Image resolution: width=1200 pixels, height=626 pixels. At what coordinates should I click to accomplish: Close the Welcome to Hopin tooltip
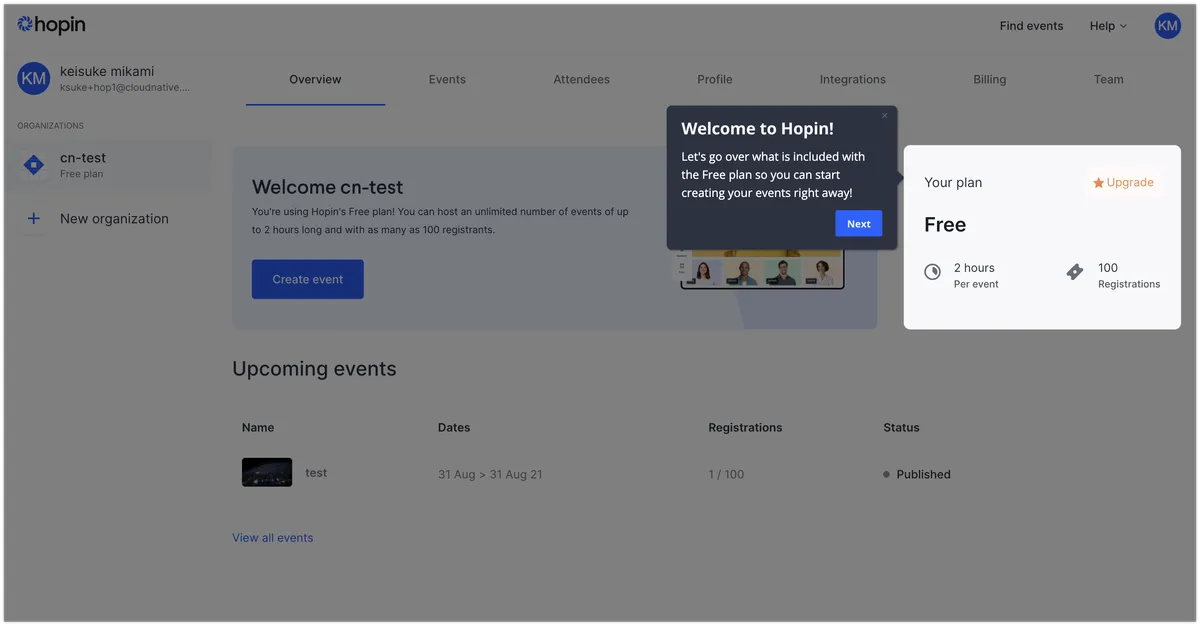pos(884,116)
